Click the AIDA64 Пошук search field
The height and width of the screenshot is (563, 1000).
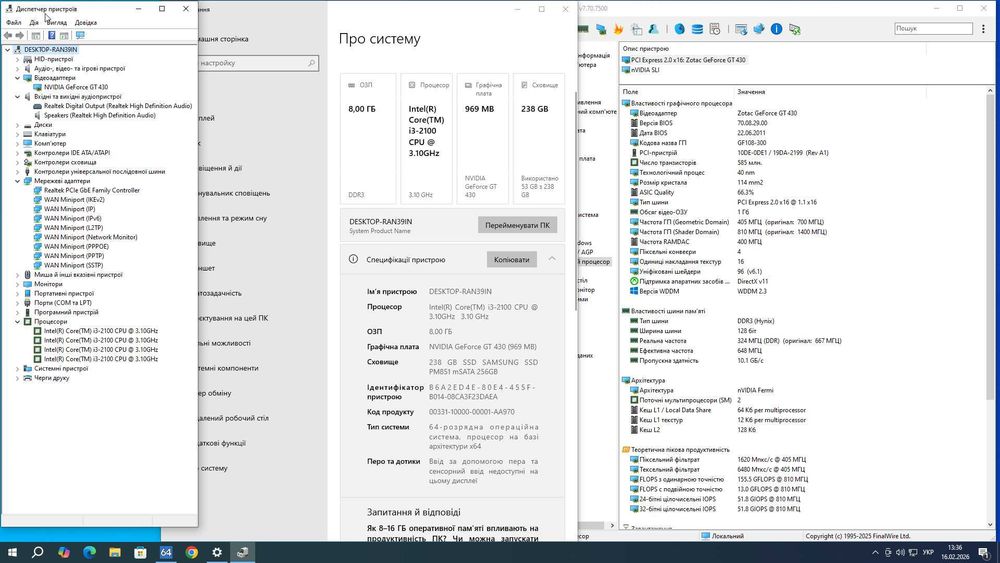coord(933,29)
